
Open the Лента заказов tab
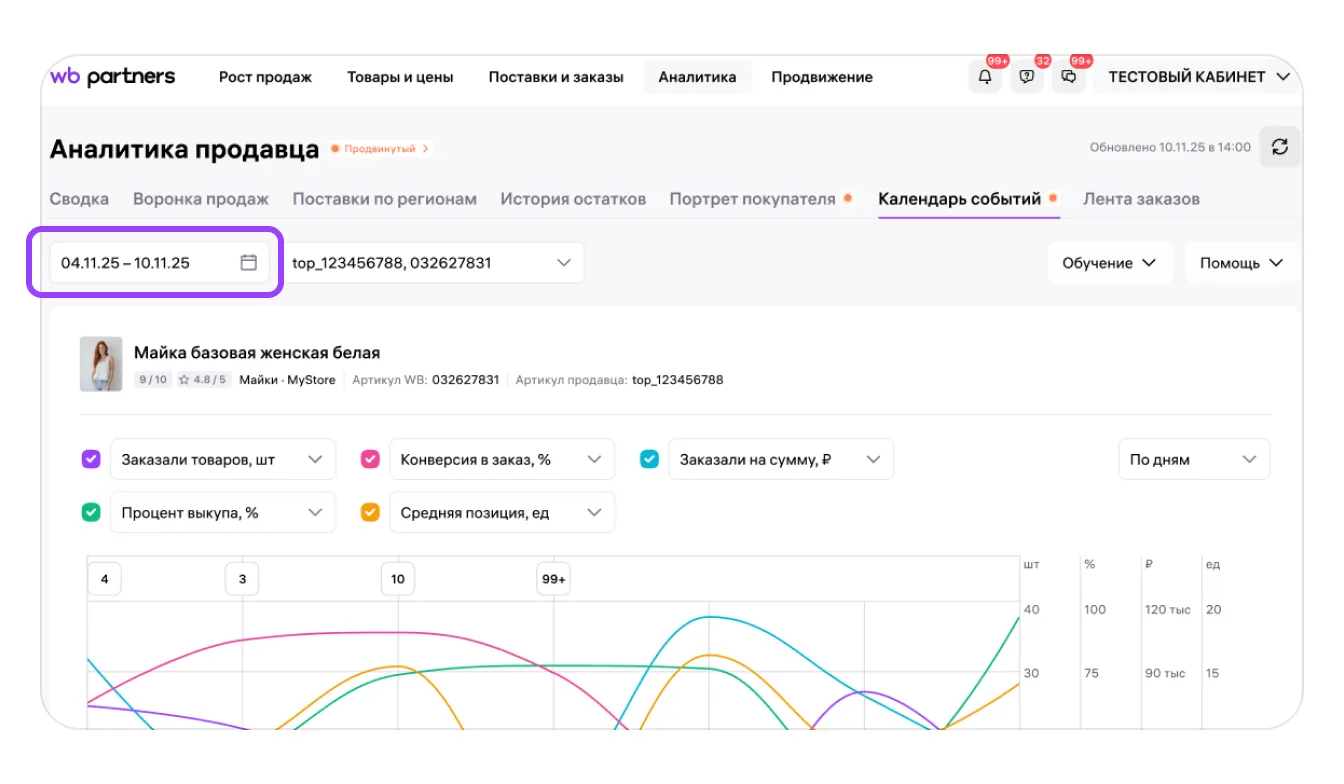(x=1141, y=199)
